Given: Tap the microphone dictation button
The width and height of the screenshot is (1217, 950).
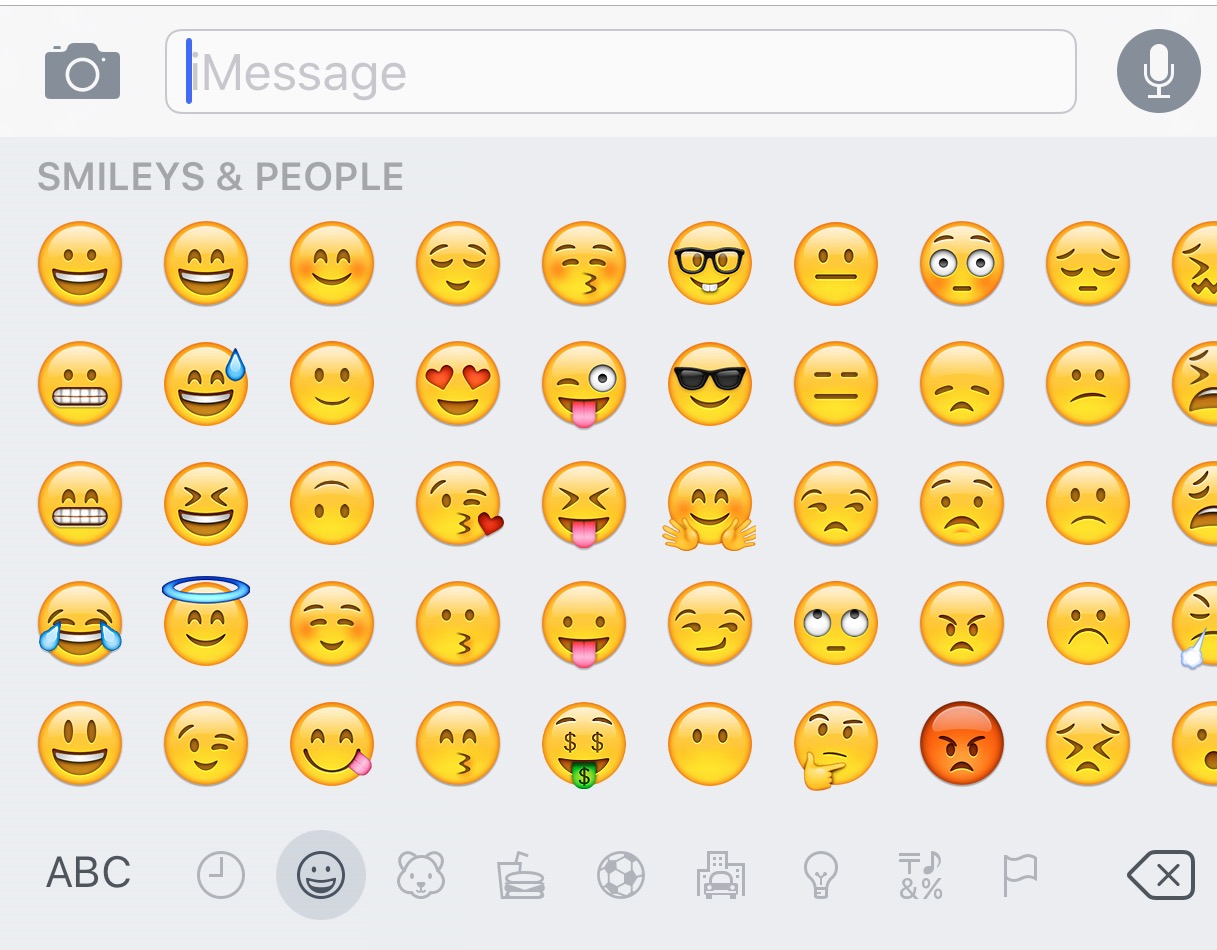Looking at the screenshot, I should tap(1158, 71).
